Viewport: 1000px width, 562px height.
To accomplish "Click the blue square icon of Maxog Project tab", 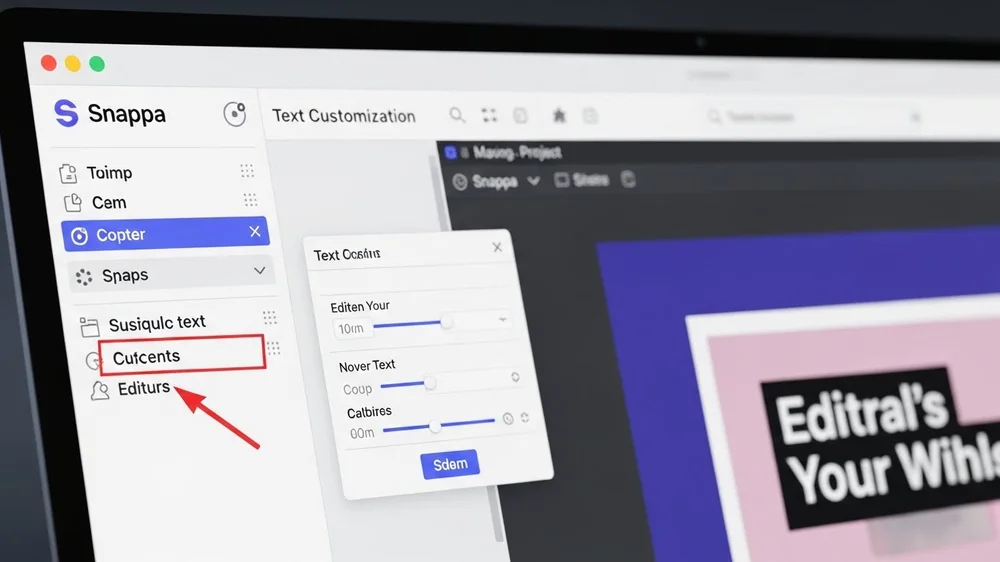I will [x=451, y=152].
